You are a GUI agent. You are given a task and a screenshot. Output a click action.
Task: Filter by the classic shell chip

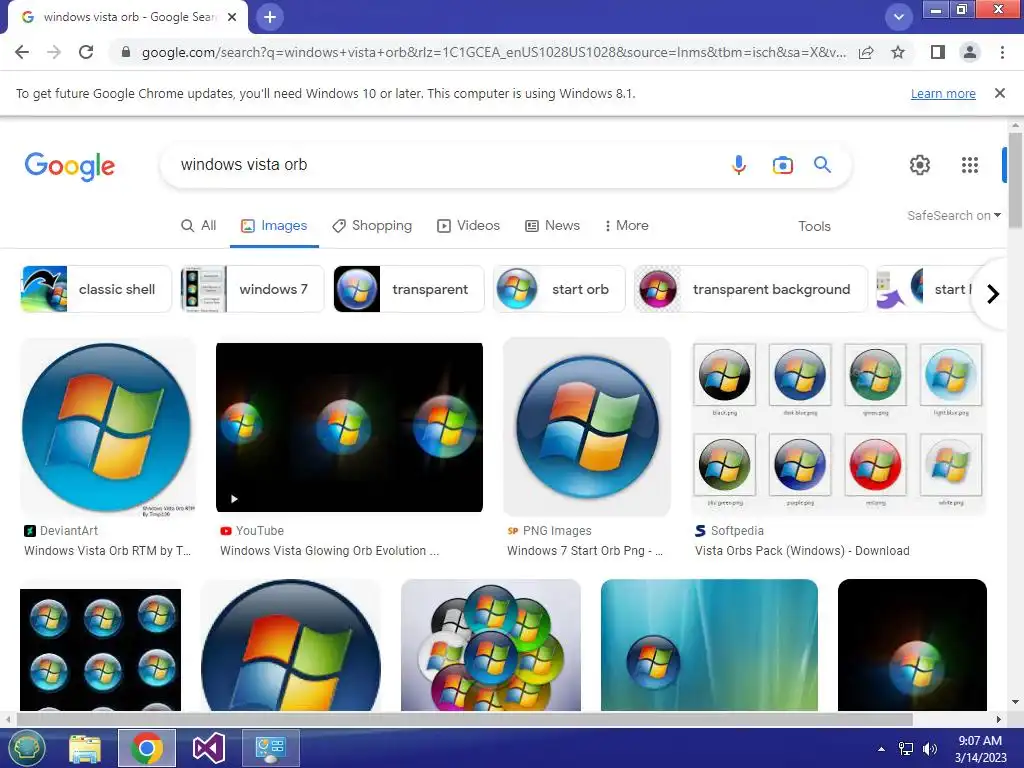coord(96,289)
